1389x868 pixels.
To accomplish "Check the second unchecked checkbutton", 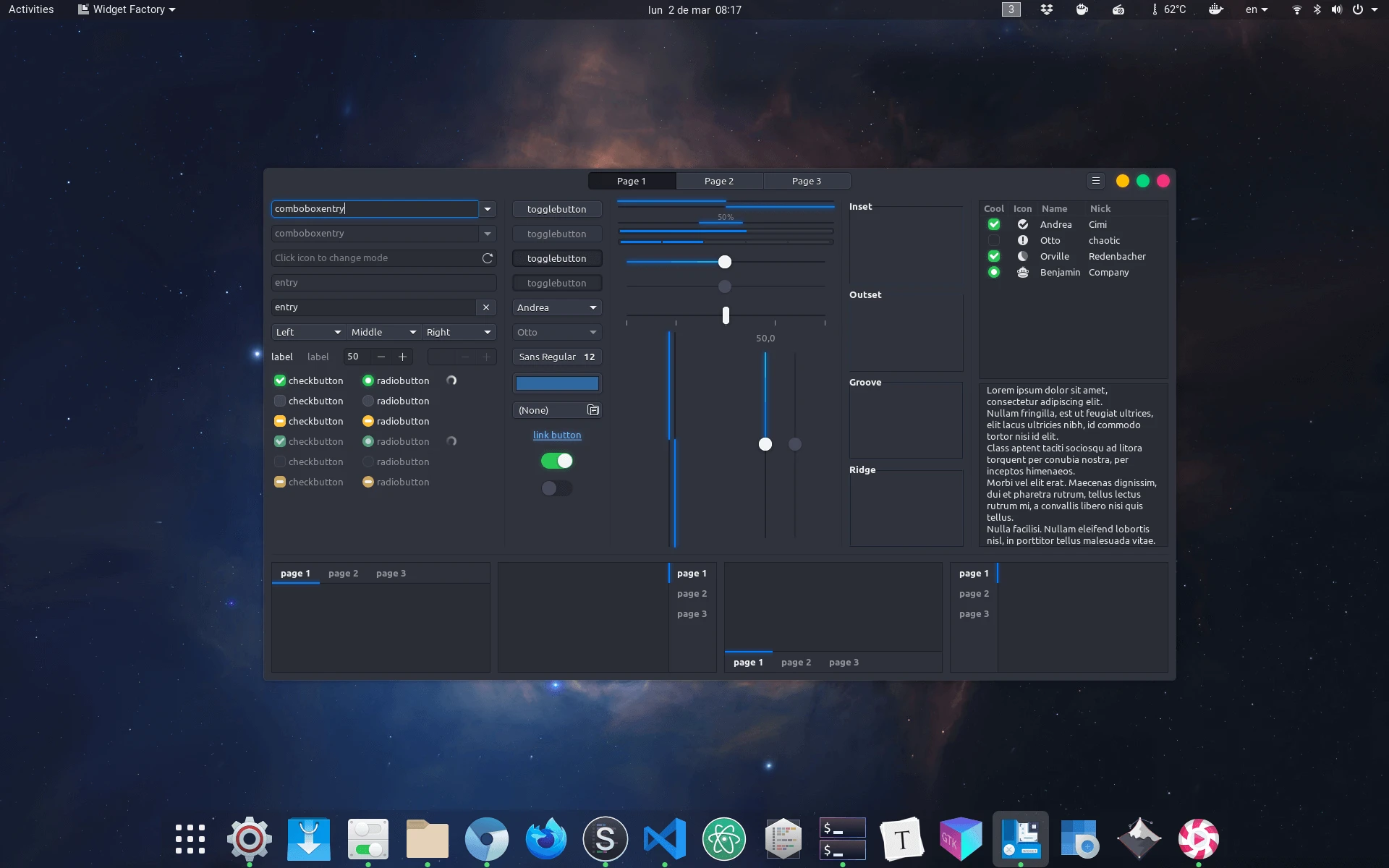I will 280,401.
